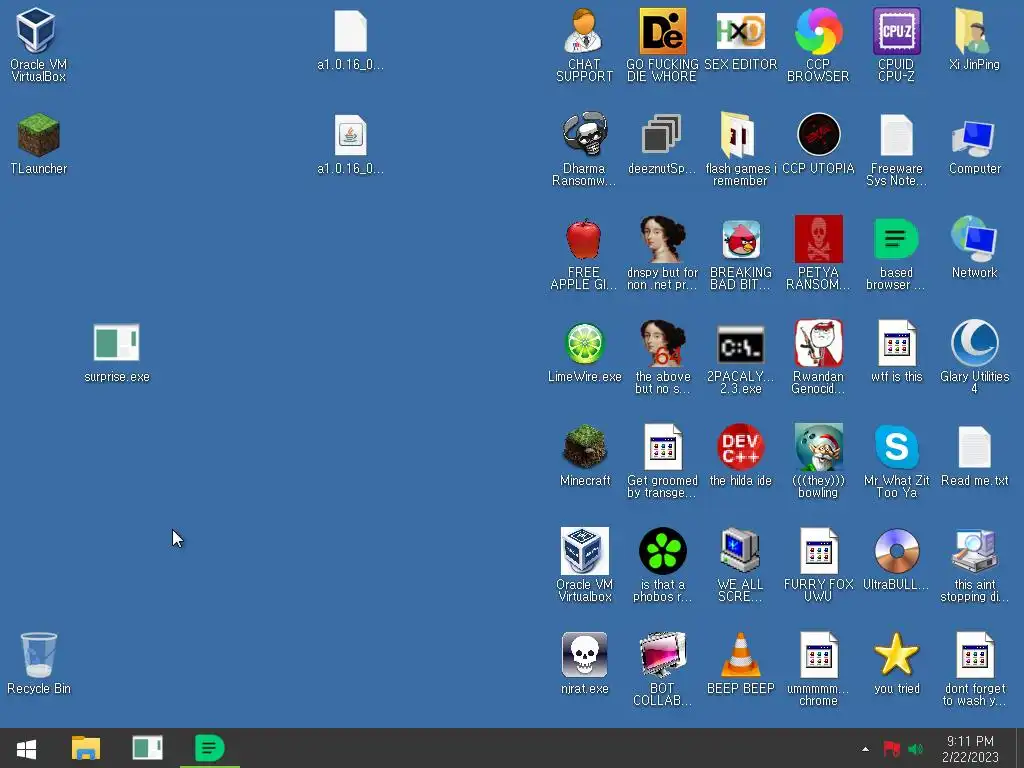Open File Explorer from the taskbar
Screen dimensions: 1024x768
pos(86,748)
